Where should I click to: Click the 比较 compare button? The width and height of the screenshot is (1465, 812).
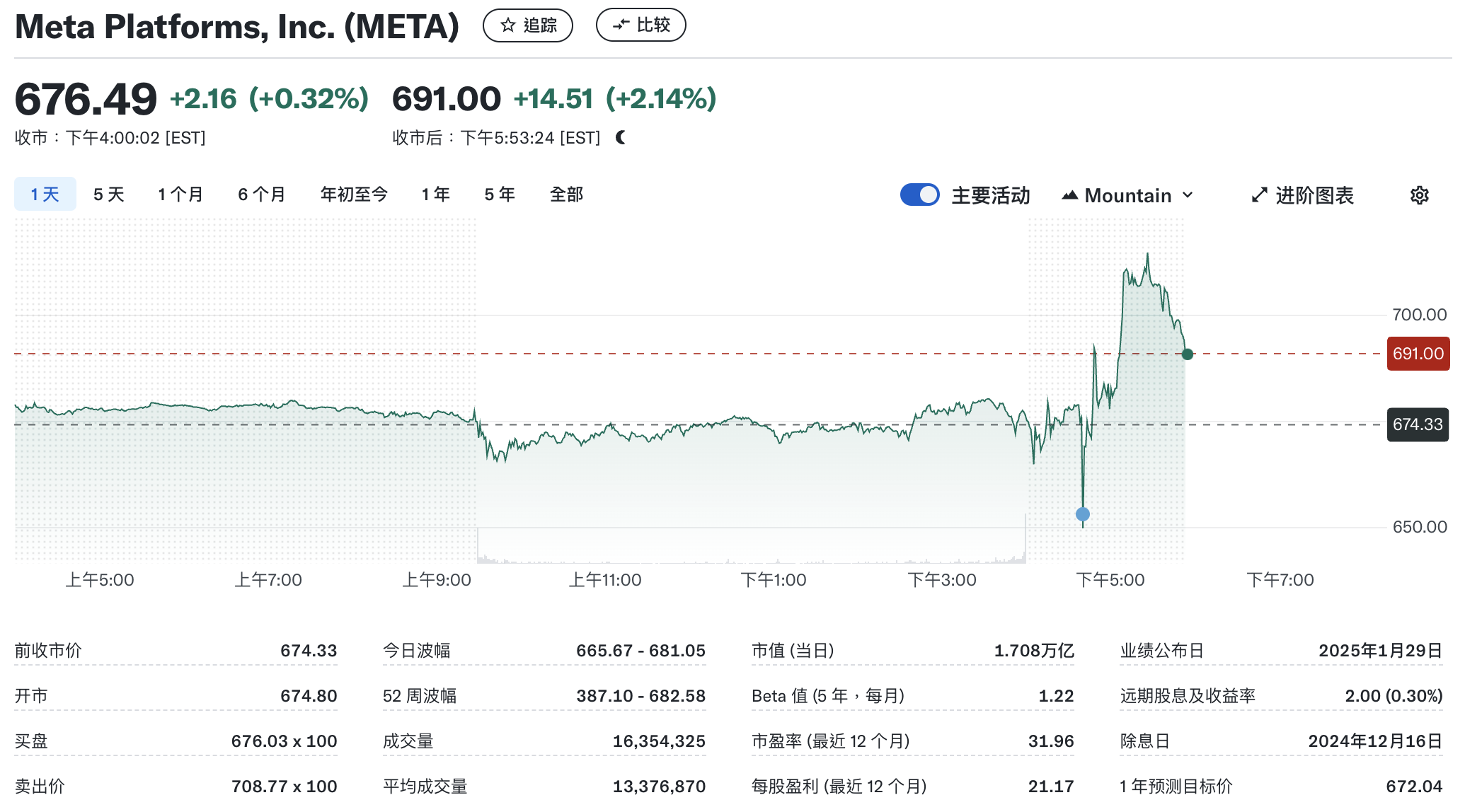click(640, 25)
